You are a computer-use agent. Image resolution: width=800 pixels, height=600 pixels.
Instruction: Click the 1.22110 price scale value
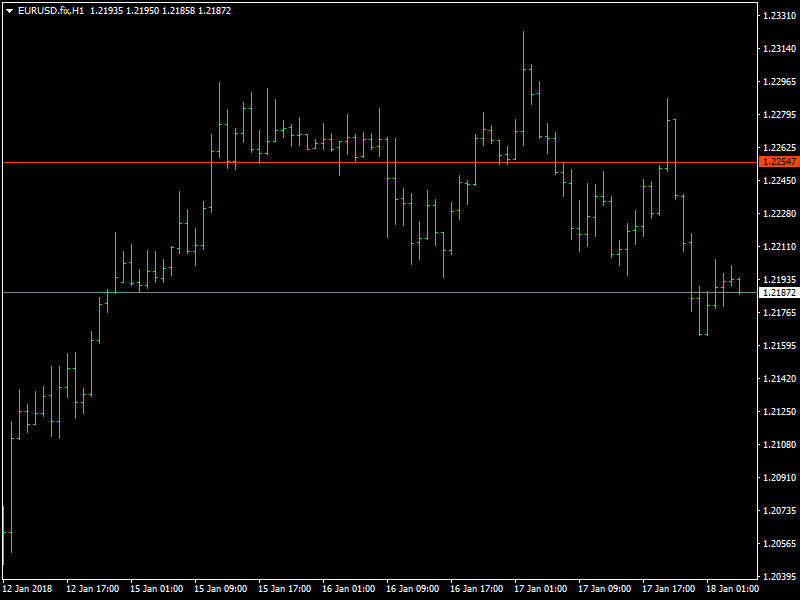point(779,246)
